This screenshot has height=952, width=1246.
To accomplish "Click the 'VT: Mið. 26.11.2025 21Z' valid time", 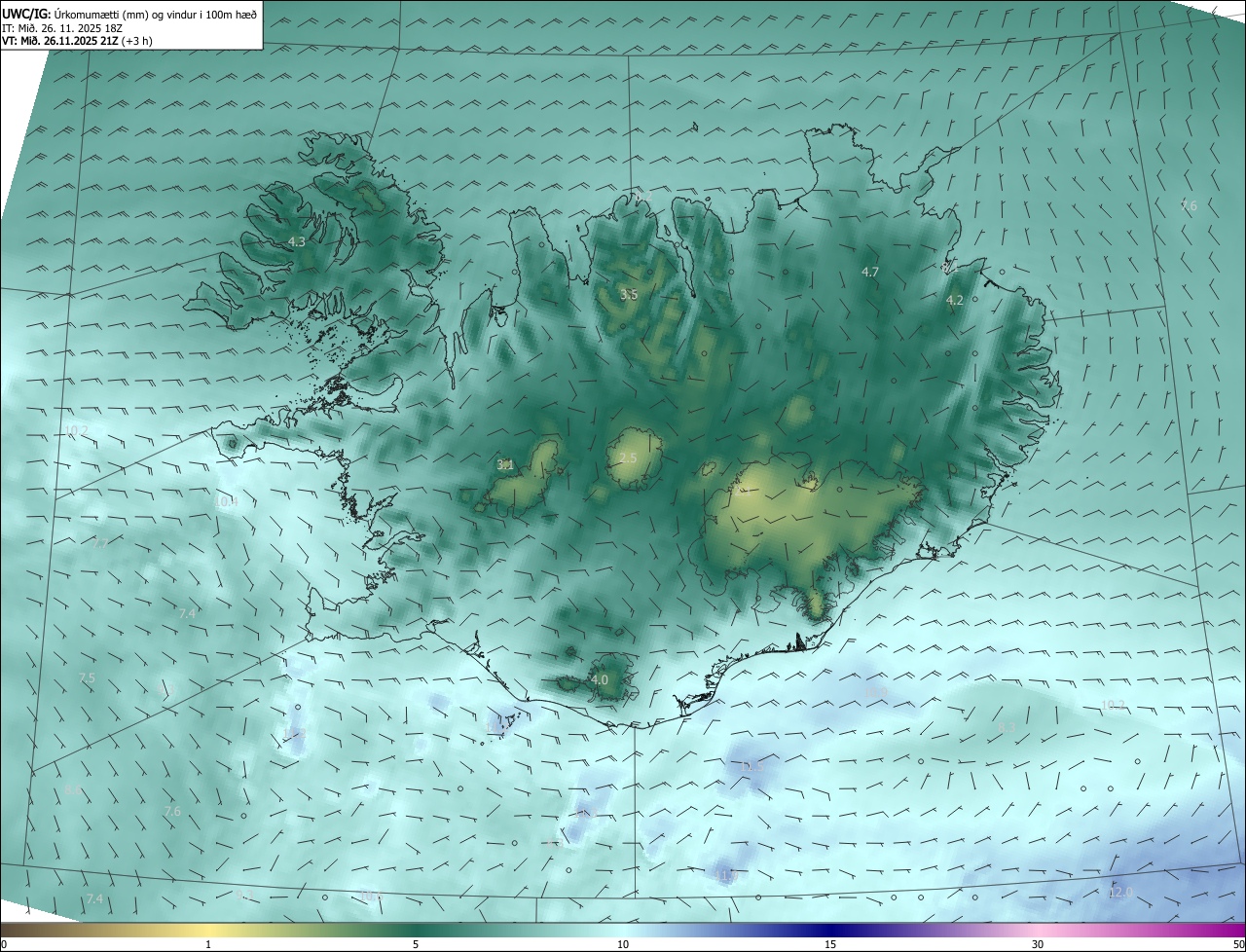I will tap(60, 41).
